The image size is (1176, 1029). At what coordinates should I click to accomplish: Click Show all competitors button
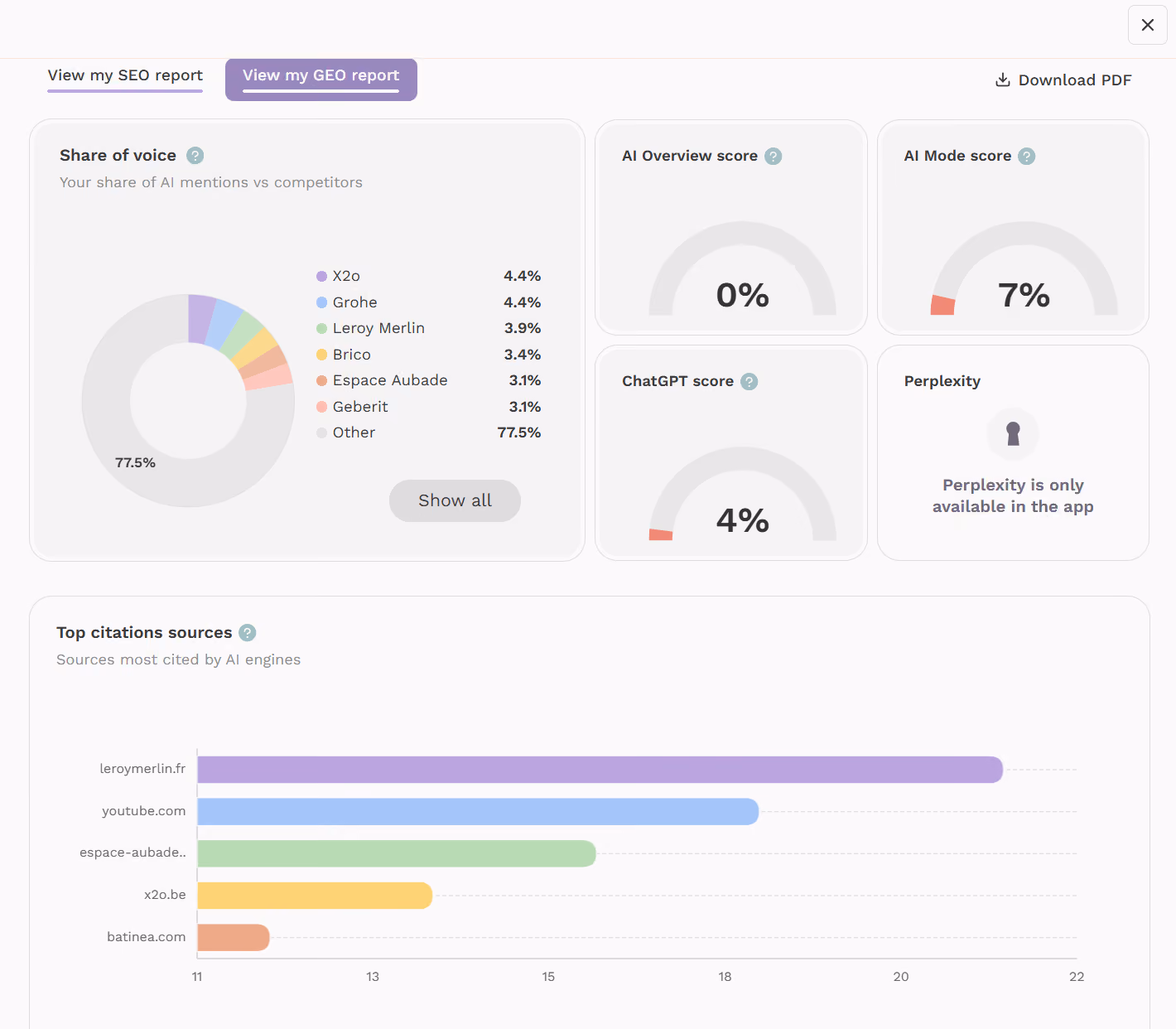(455, 500)
